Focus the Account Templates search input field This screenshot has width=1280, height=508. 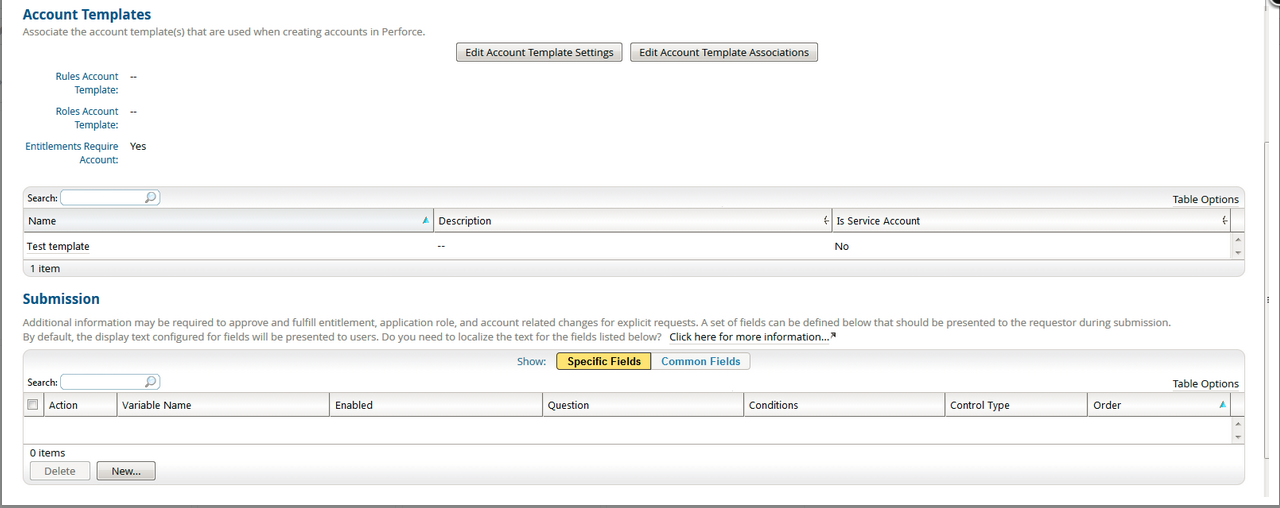pos(102,198)
